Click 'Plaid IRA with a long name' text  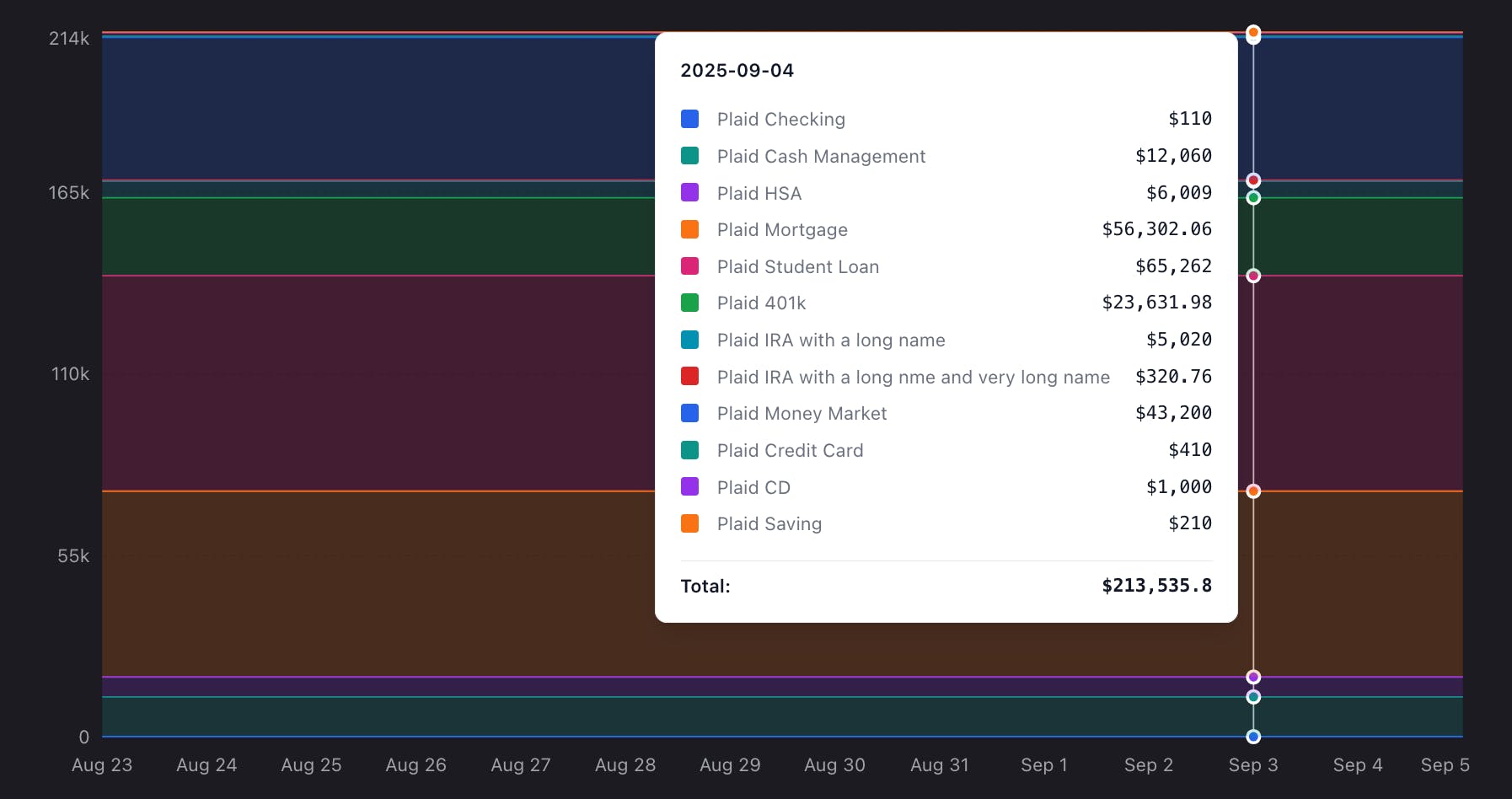pyautogui.click(x=831, y=341)
